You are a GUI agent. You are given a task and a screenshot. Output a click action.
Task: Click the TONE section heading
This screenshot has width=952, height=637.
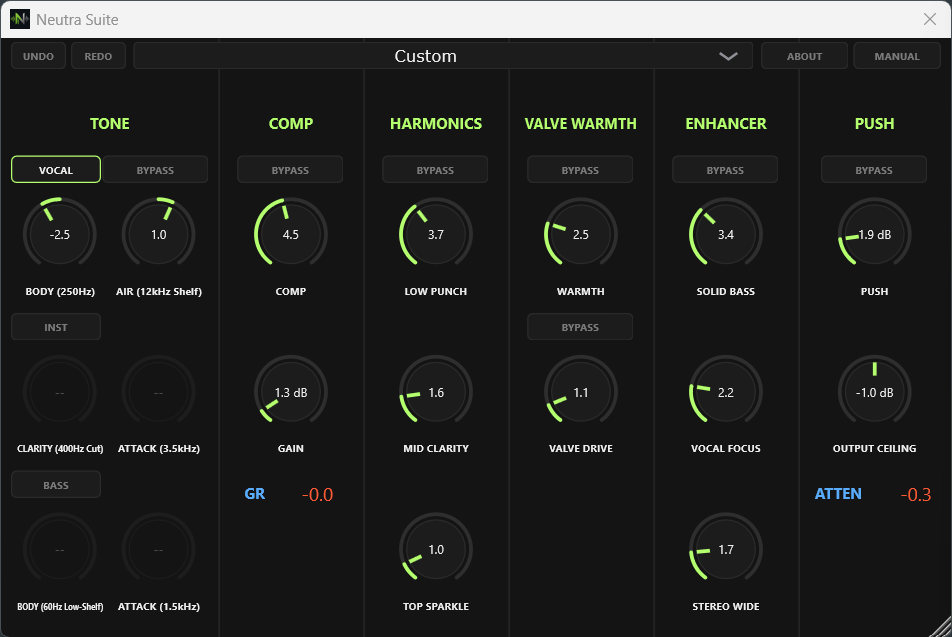tap(109, 123)
